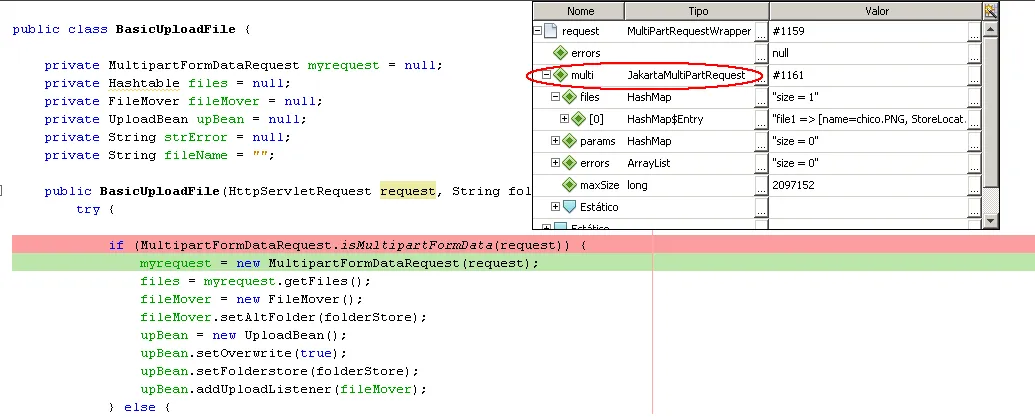
Task: Expand the errors ArrayList node
Action: [x=555, y=163]
